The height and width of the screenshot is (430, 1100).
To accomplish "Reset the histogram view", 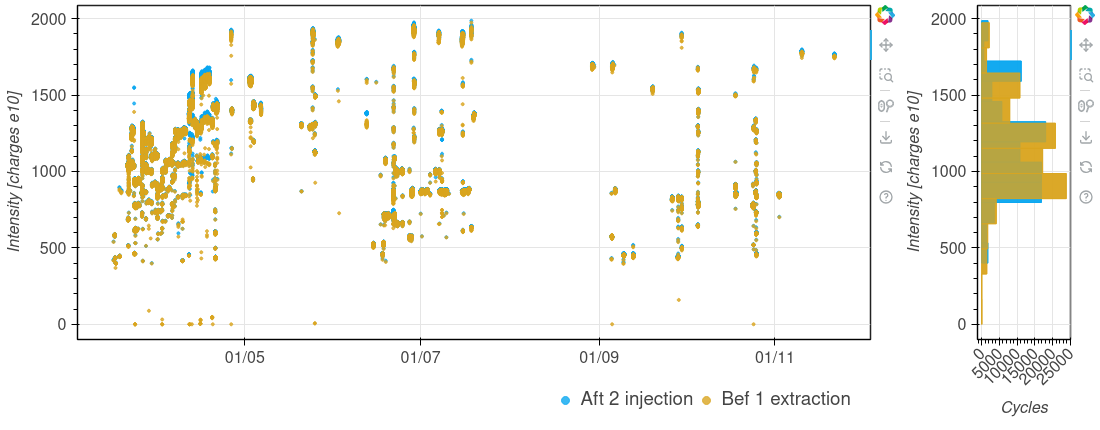I will pos(1085,167).
